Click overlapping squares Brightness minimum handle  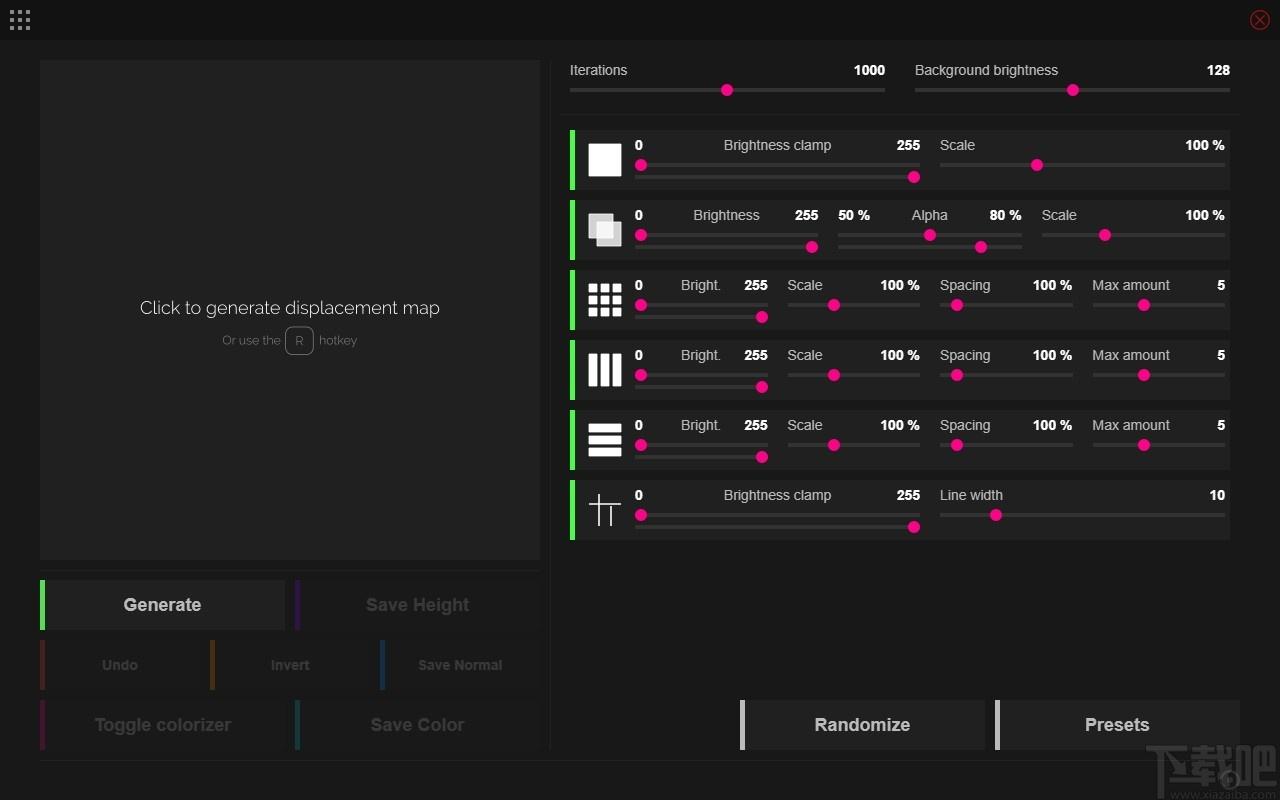tap(641, 235)
